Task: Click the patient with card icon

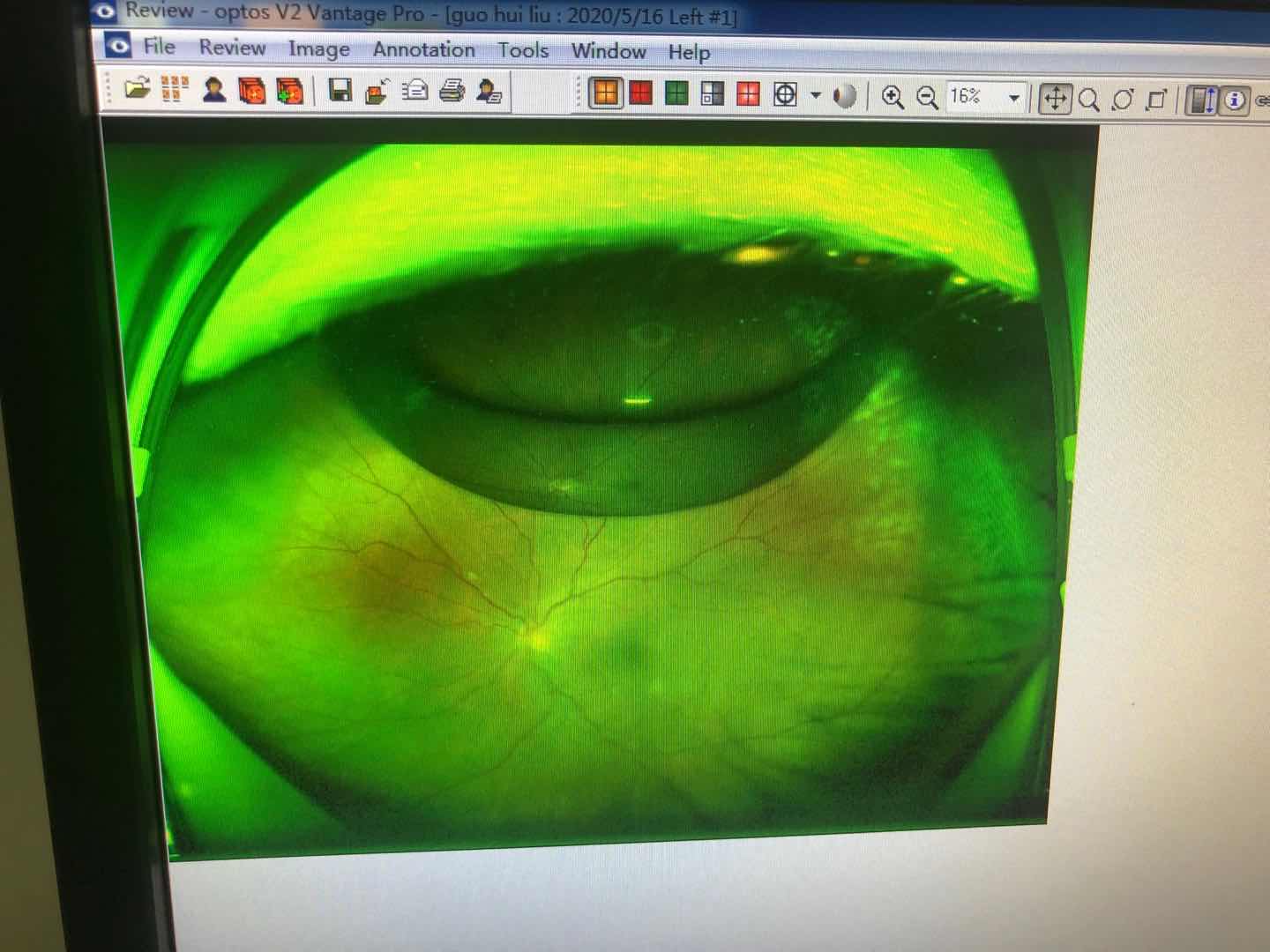Action: click(489, 92)
